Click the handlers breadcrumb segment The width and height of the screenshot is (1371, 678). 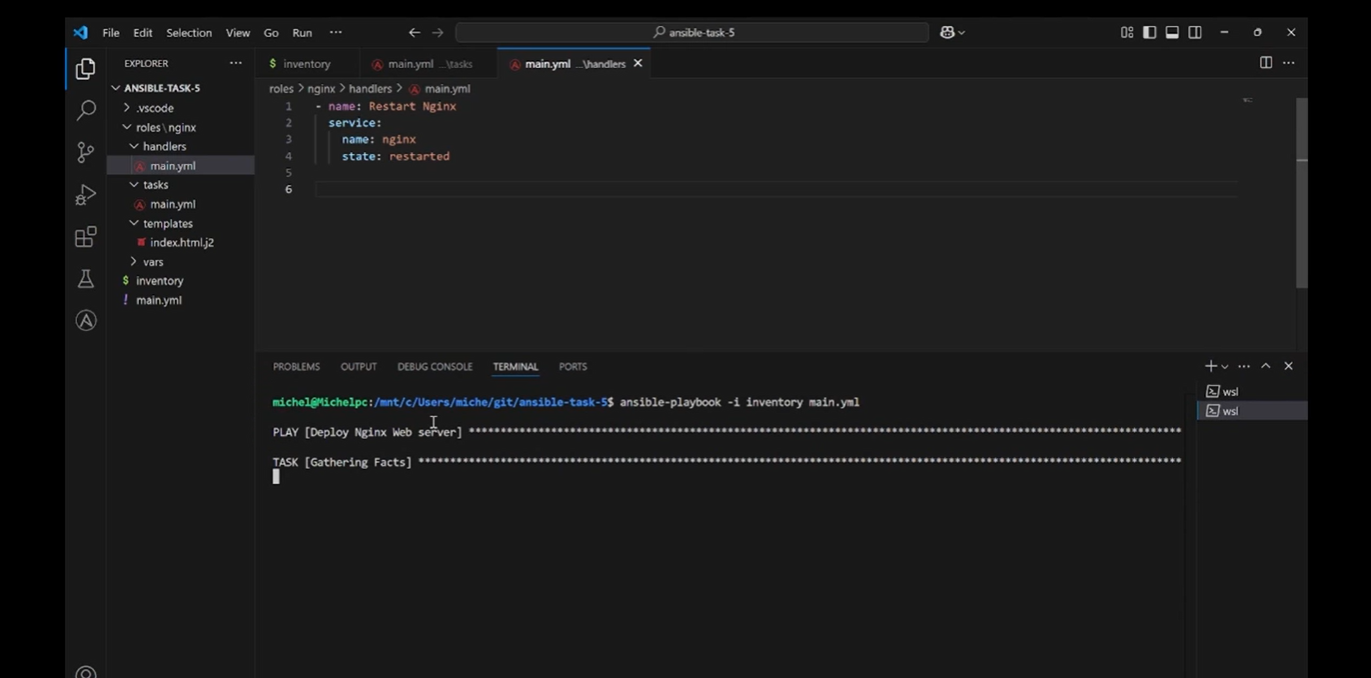point(370,89)
